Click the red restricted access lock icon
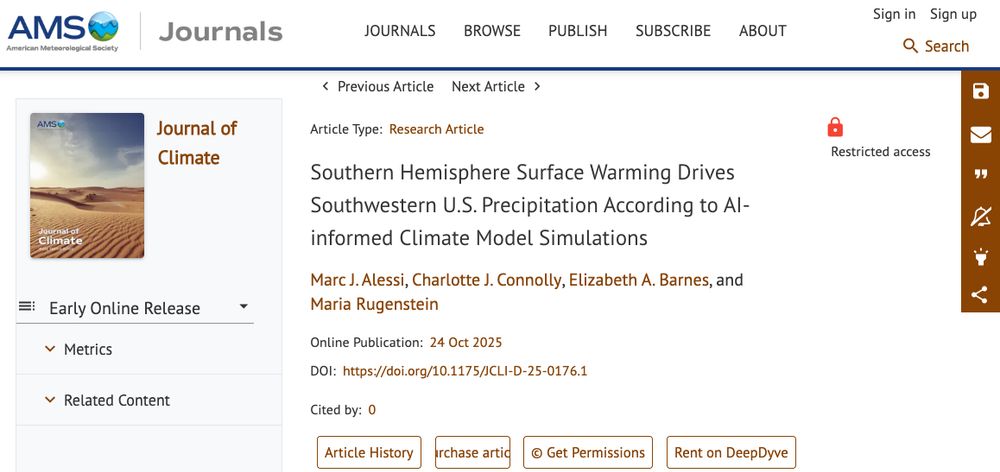The height and width of the screenshot is (472, 1000). (x=835, y=127)
